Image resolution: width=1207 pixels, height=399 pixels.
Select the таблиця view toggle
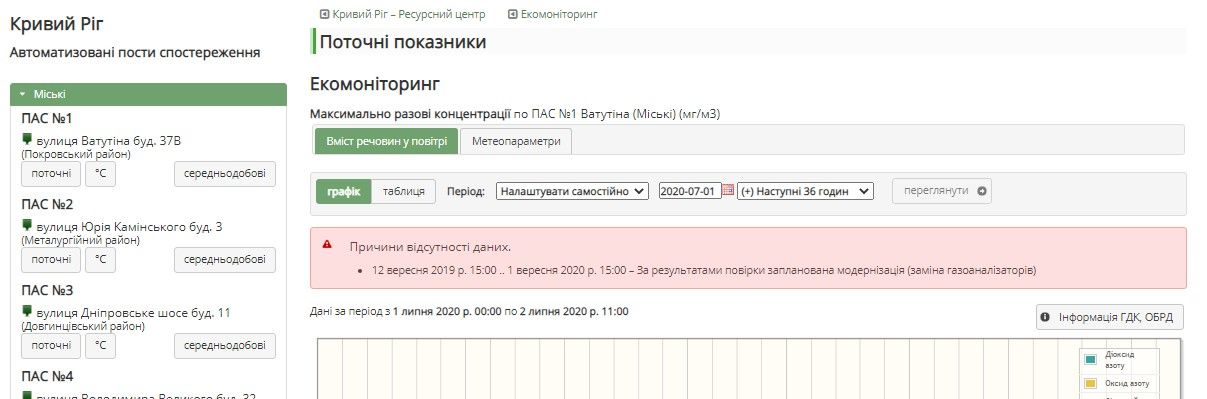[403, 191]
